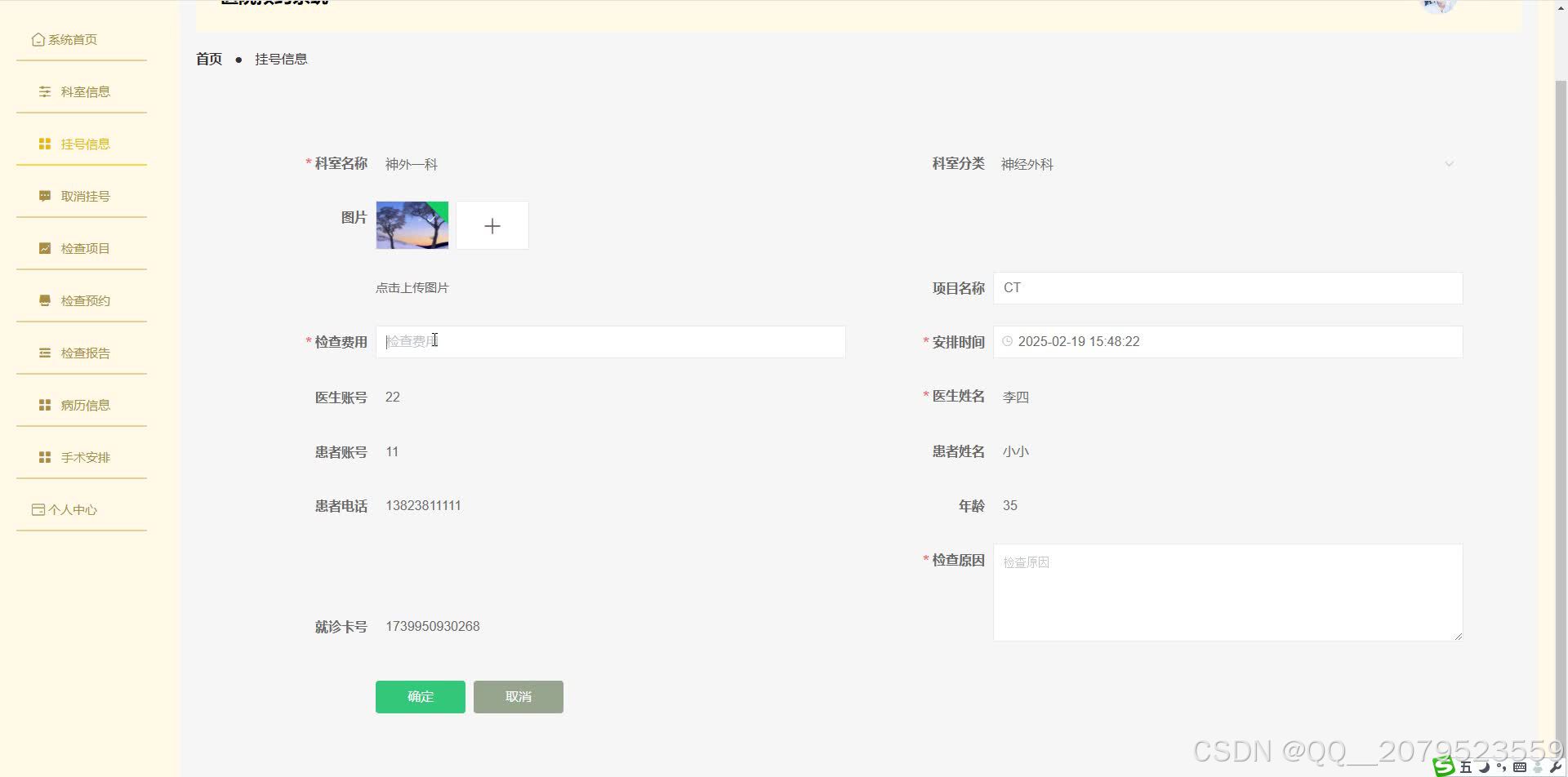Click the home icon beside 系统首页

coord(38,39)
